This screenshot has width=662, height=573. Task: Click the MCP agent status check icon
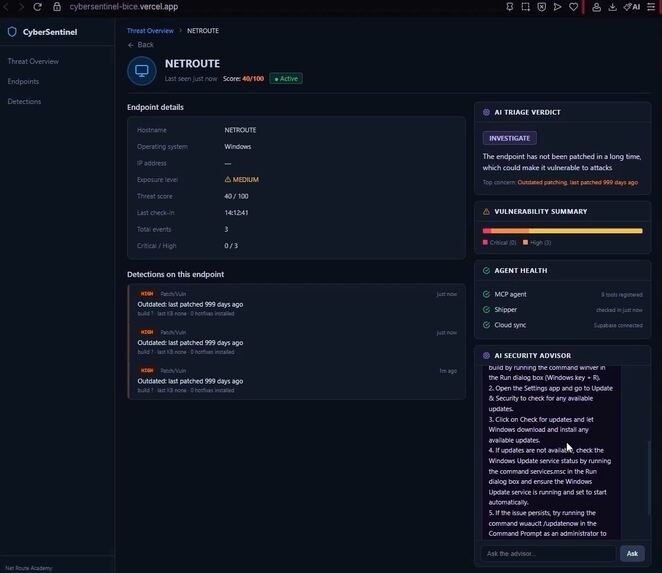[x=486, y=294]
